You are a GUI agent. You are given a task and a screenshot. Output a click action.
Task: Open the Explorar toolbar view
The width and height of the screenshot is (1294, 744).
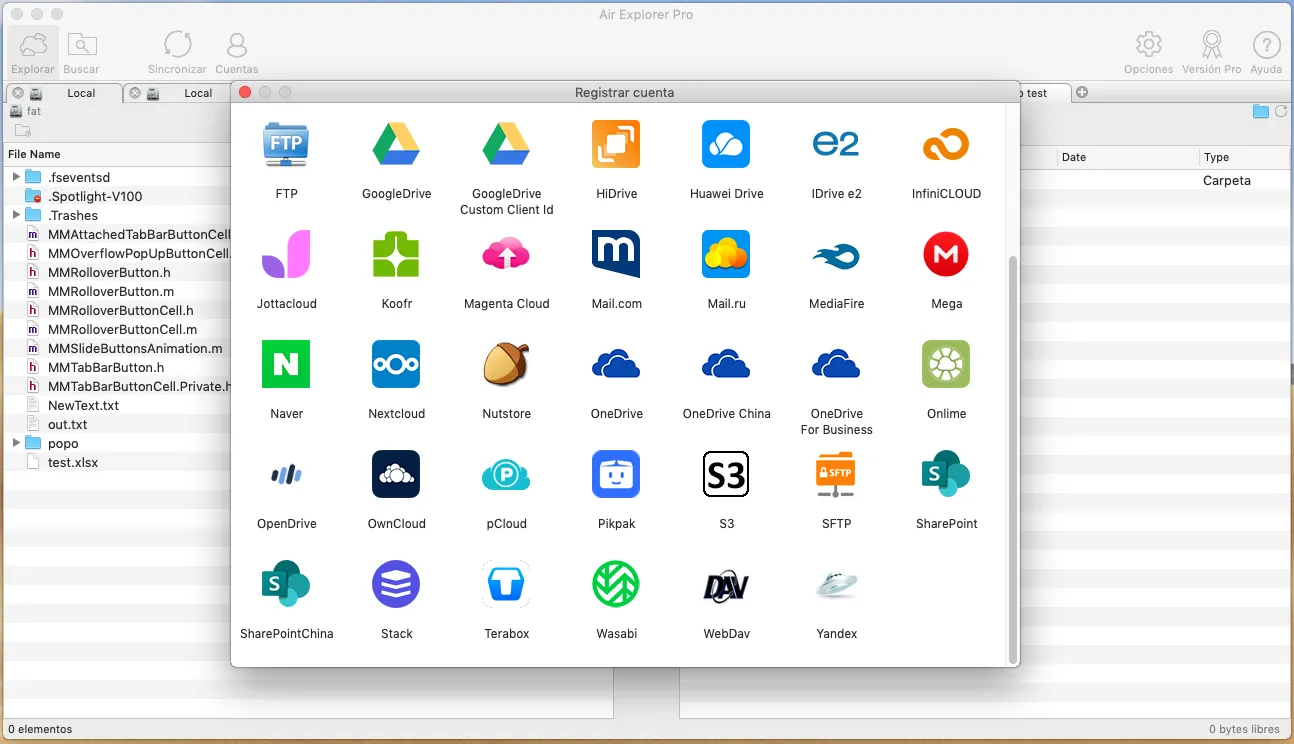[x=33, y=52]
